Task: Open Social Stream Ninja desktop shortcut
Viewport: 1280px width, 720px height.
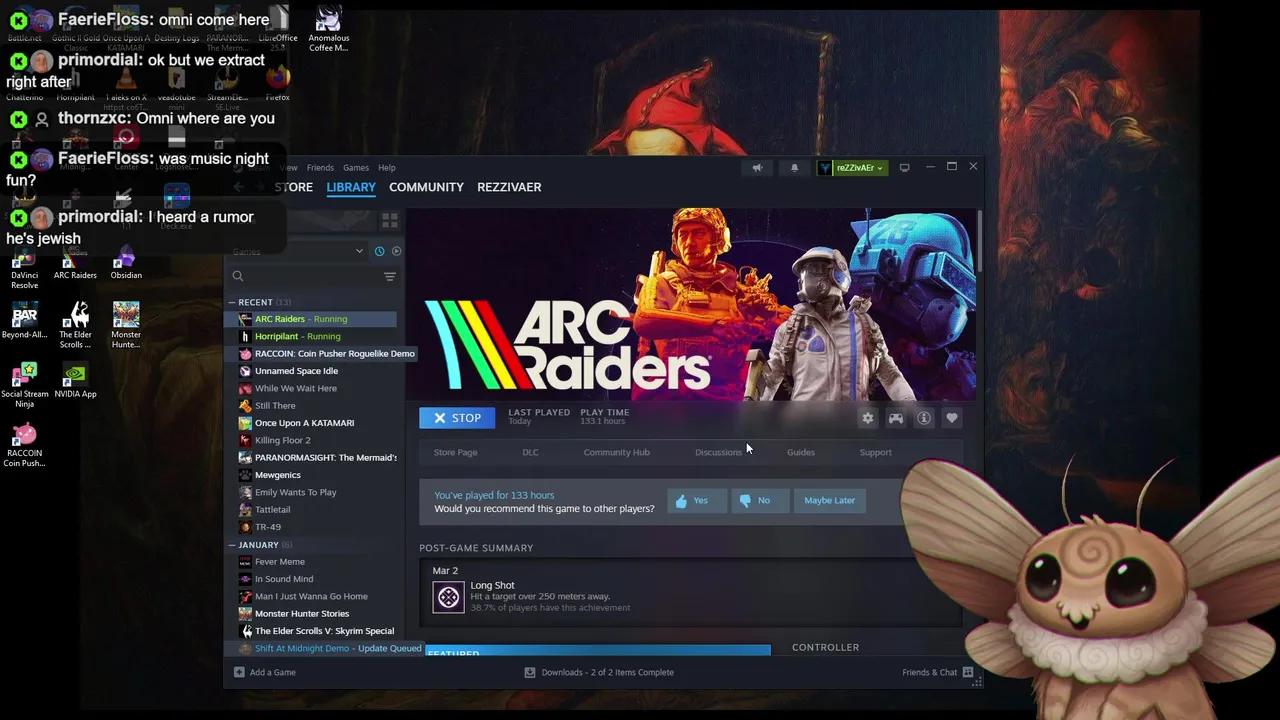Action: (25, 385)
